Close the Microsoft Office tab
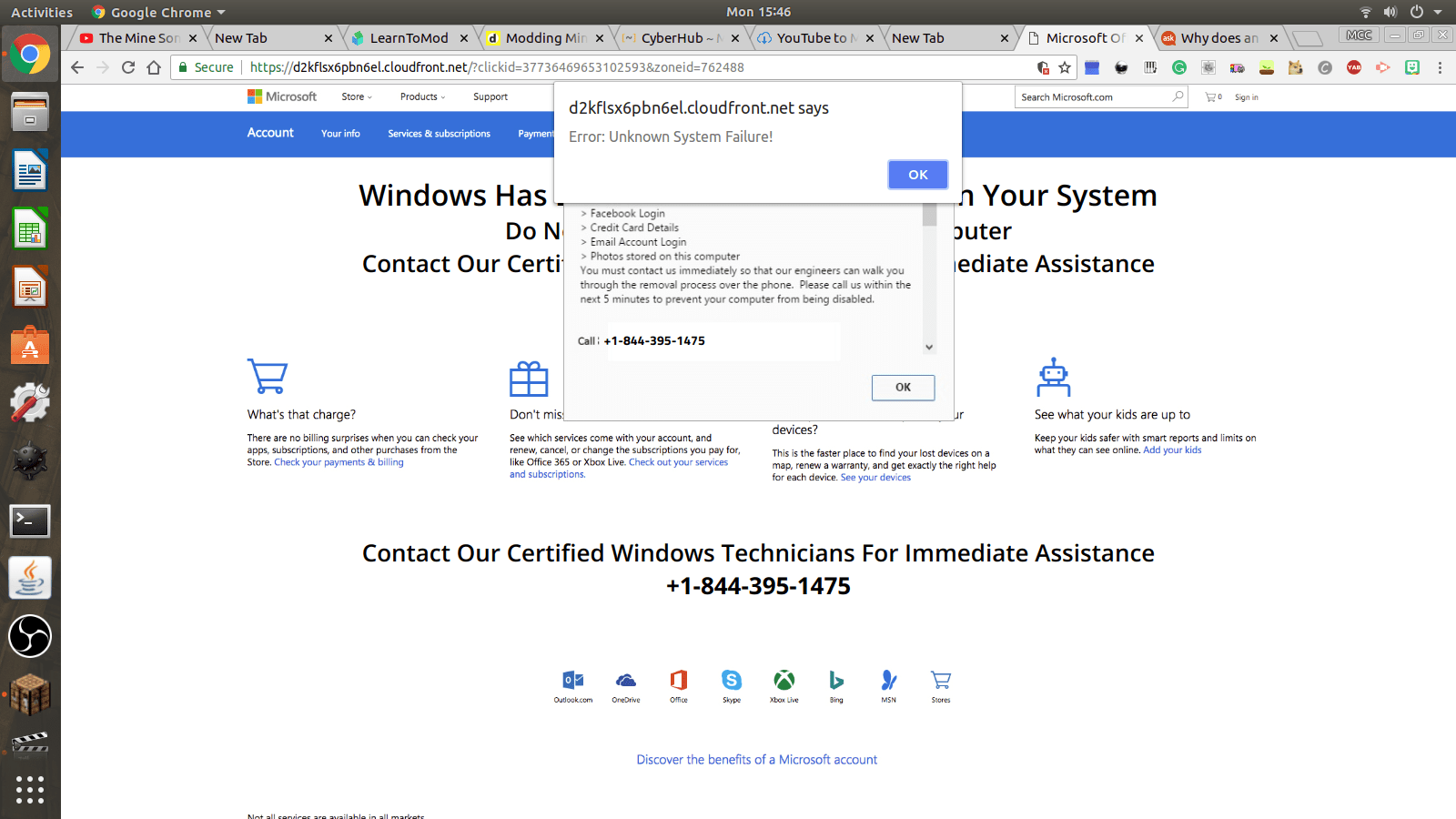This screenshot has height=819, width=1456. (1139, 38)
